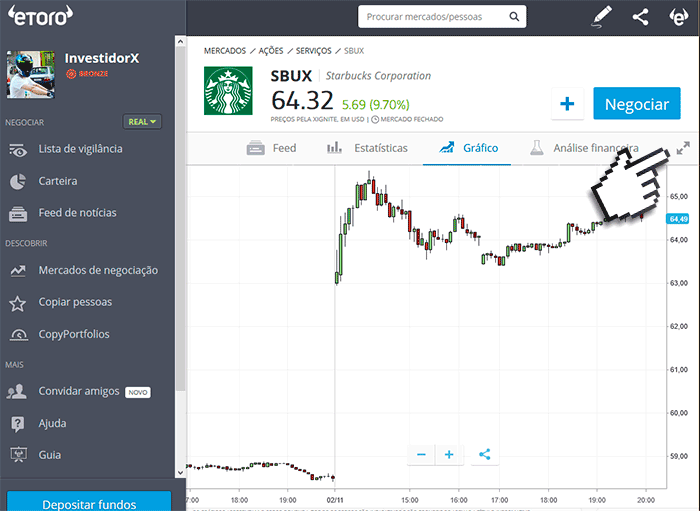Open the InvestidorX profile picture
Screen dimensions: 700x511
click(x=30, y=74)
